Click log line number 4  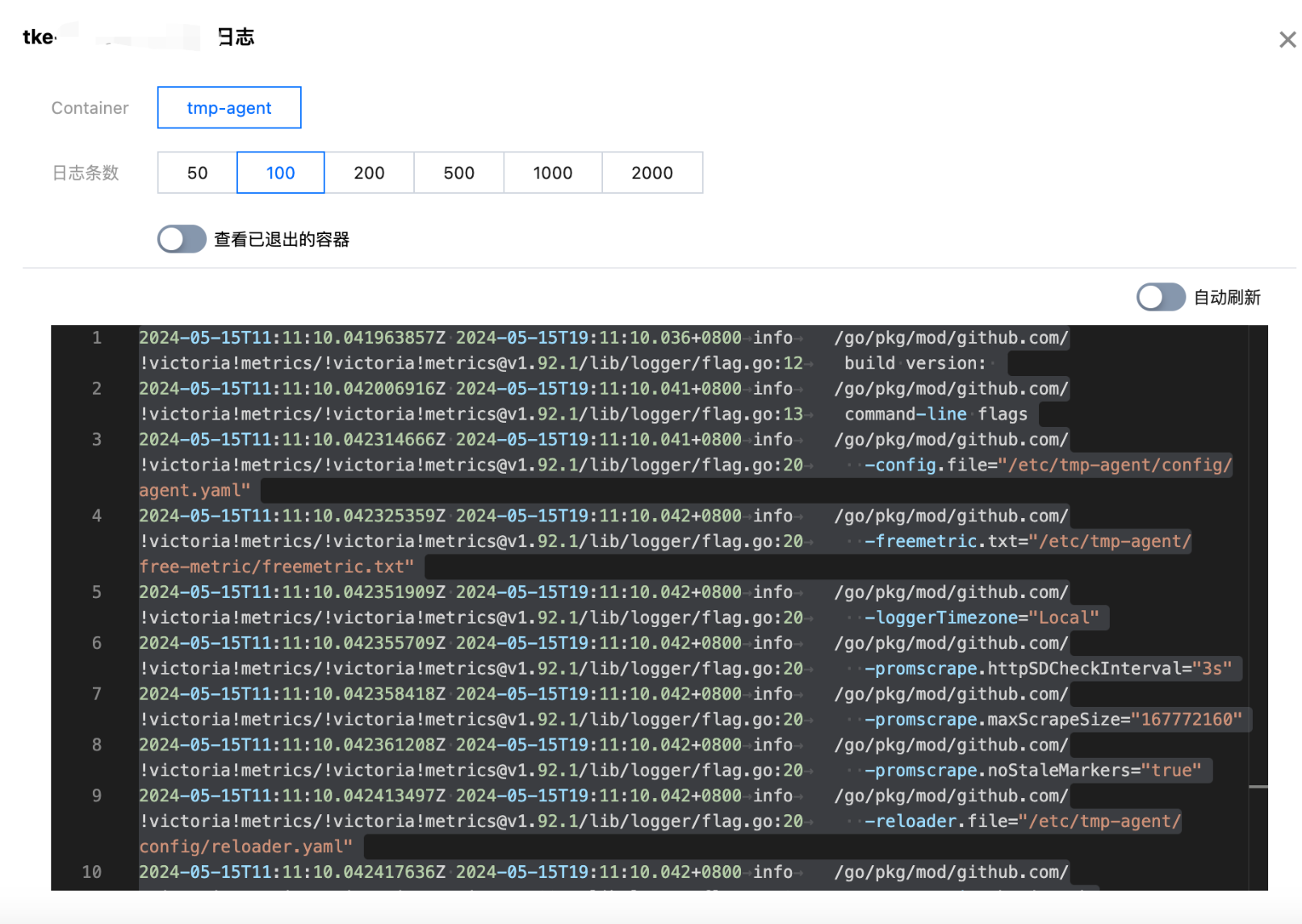tap(96, 516)
